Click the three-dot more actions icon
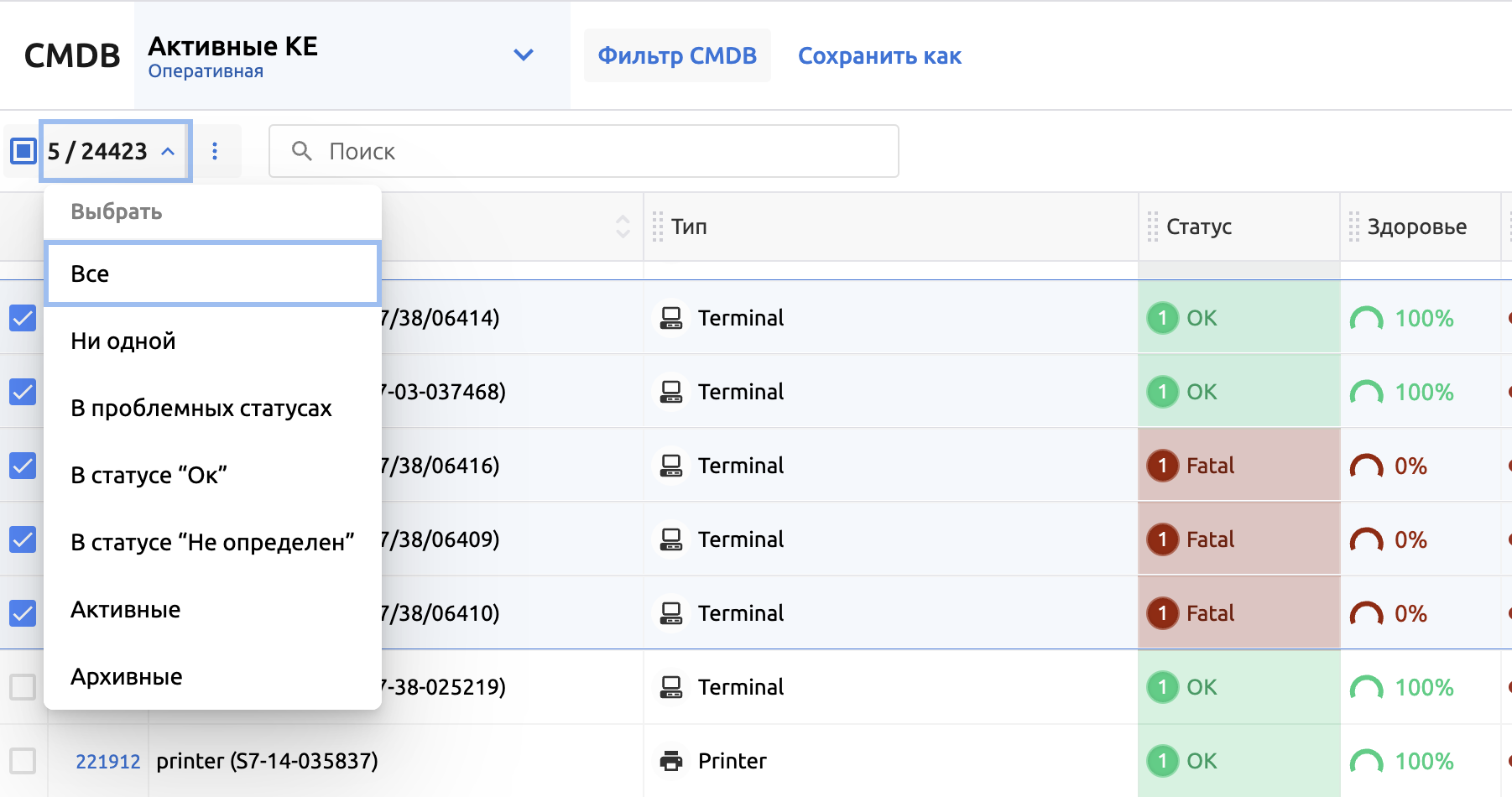Image resolution: width=1512 pixels, height=797 pixels. click(215, 151)
